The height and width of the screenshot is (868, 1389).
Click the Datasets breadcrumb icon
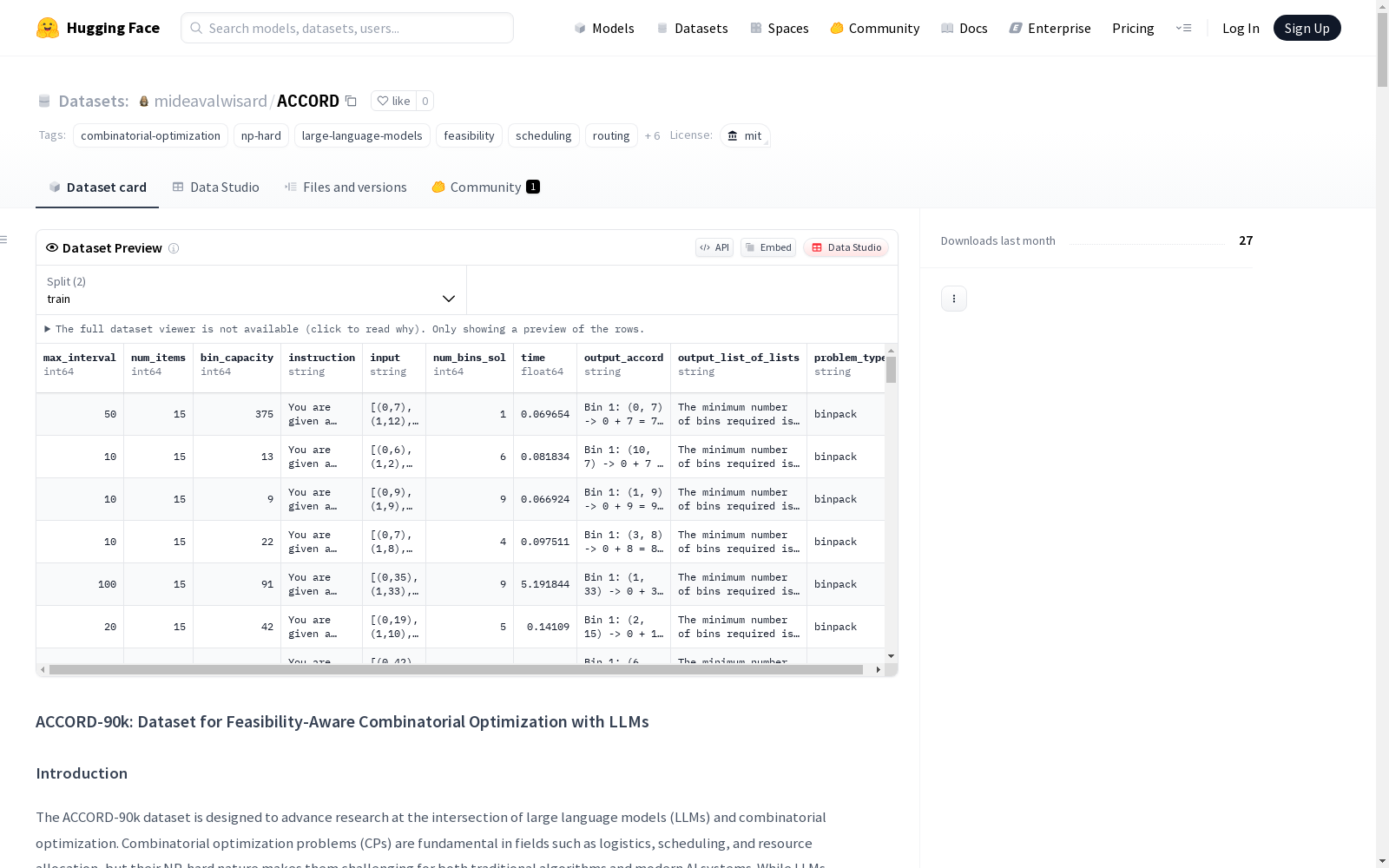(44, 101)
